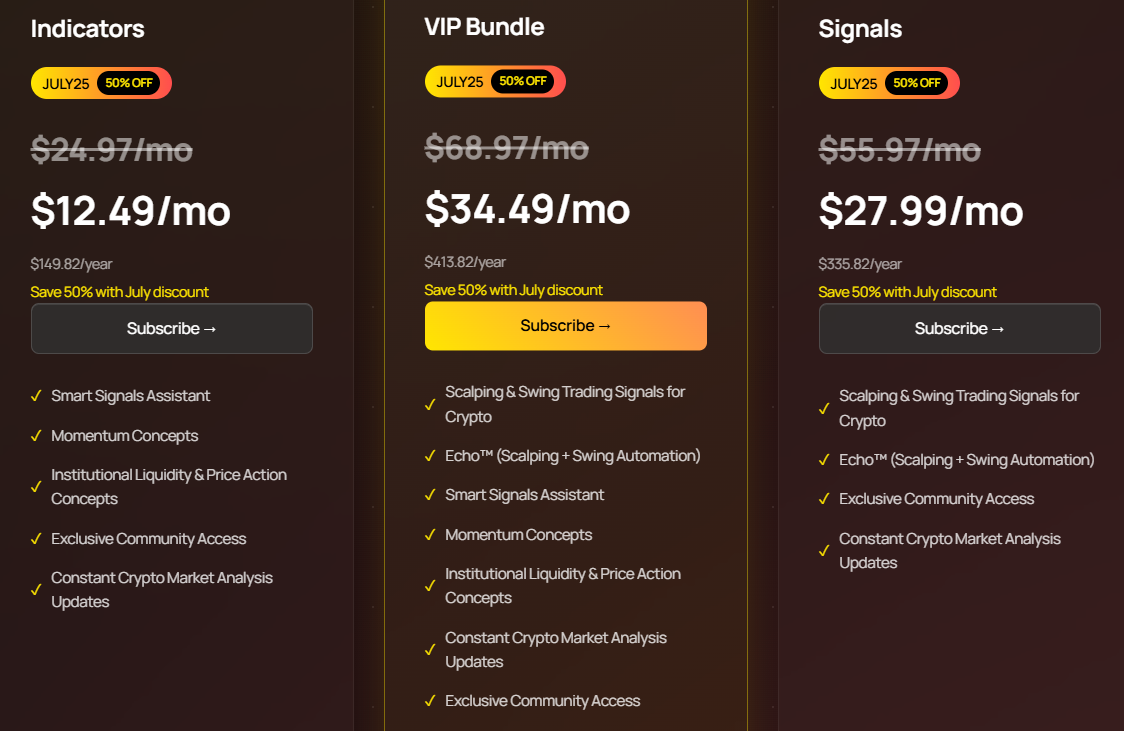1124x731 pixels.
Task: Click the JULY25 coupon badge on VIP Bundle
Action: coord(460,82)
